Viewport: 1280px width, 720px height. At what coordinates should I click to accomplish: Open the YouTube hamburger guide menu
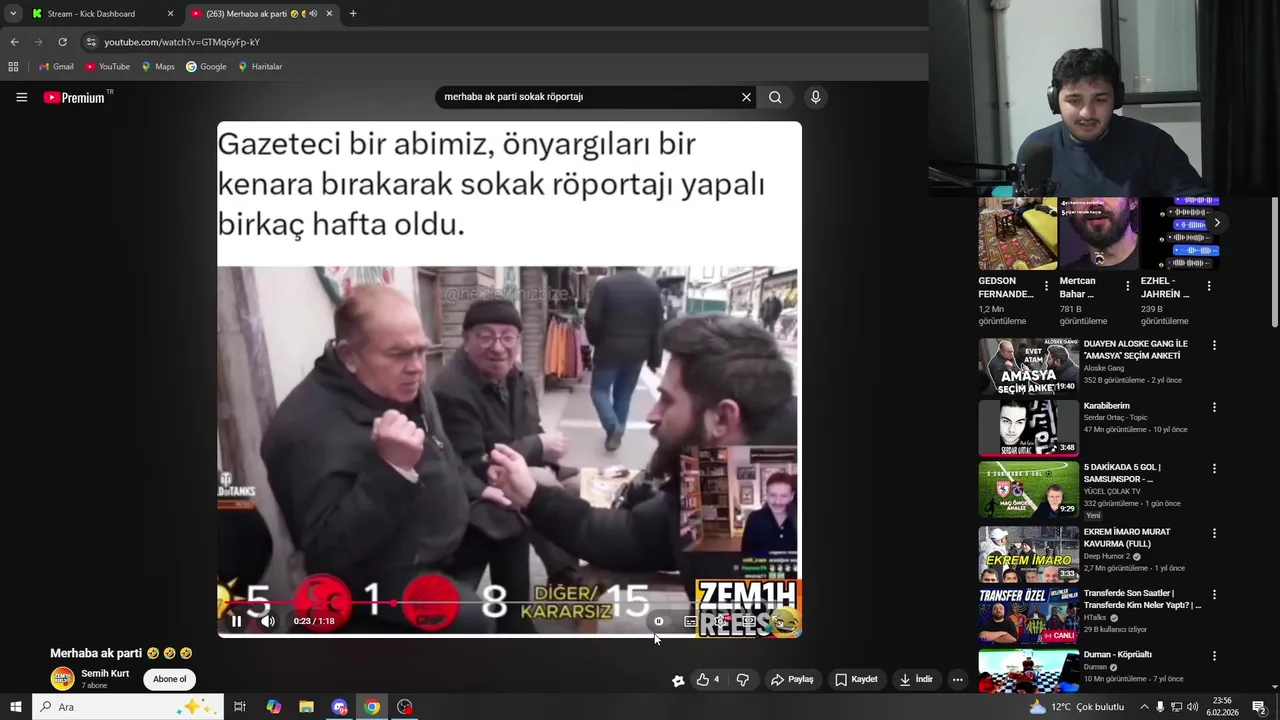[x=21, y=97]
